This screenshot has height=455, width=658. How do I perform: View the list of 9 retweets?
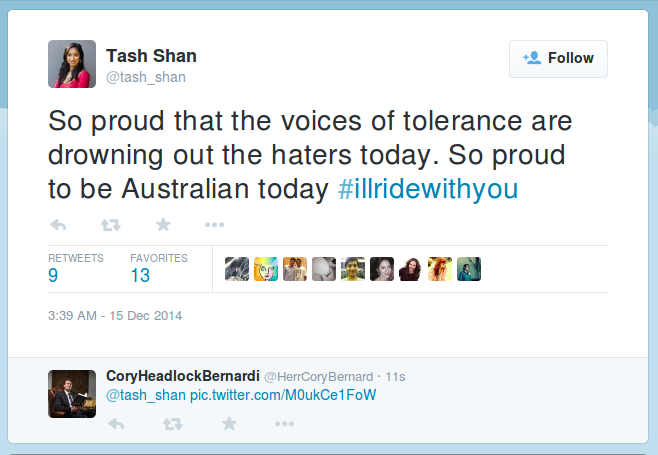pyautogui.click(x=54, y=275)
